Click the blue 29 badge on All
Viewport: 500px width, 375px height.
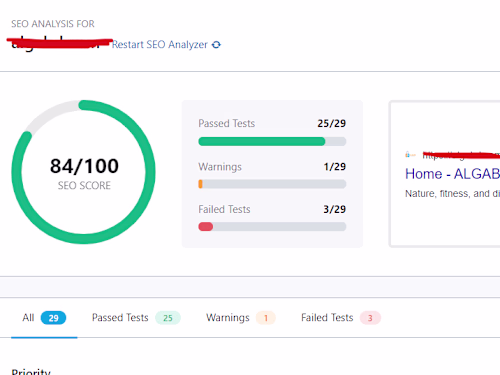(x=53, y=318)
